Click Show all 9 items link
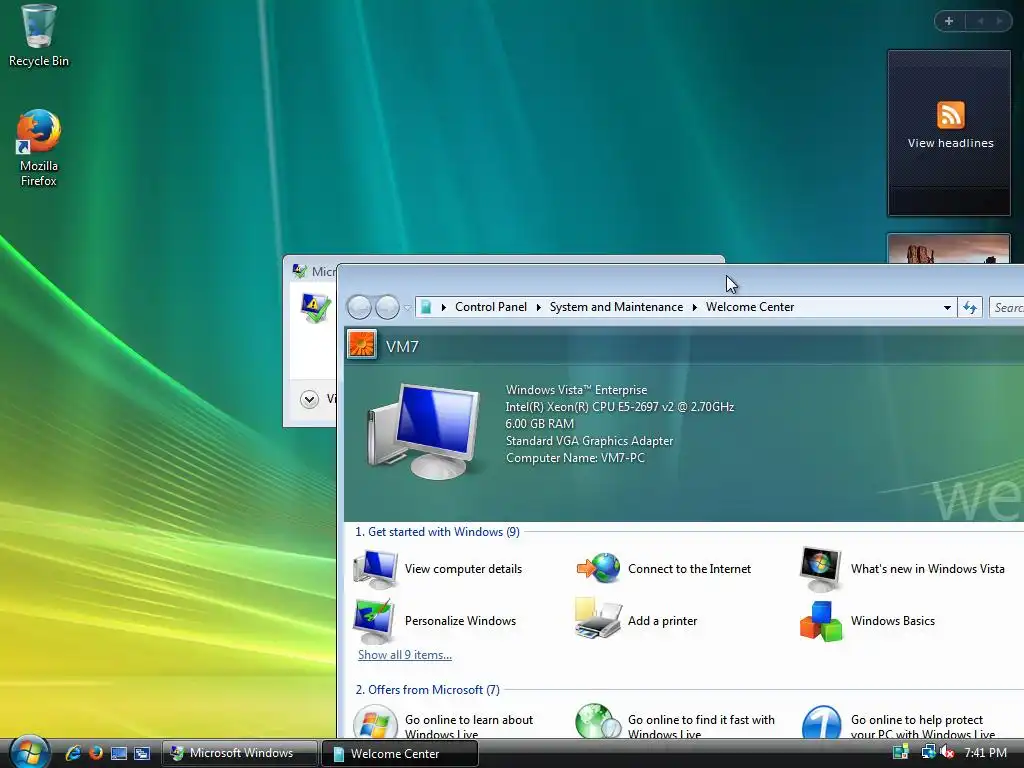The width and height of the screenshot is (1024, 768). coord(405,655)
